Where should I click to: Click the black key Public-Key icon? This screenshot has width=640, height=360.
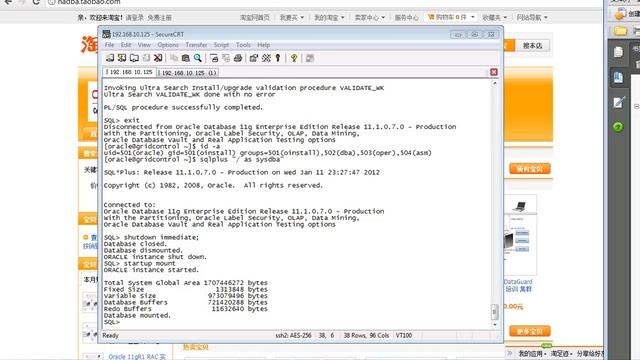coord(278,58)
